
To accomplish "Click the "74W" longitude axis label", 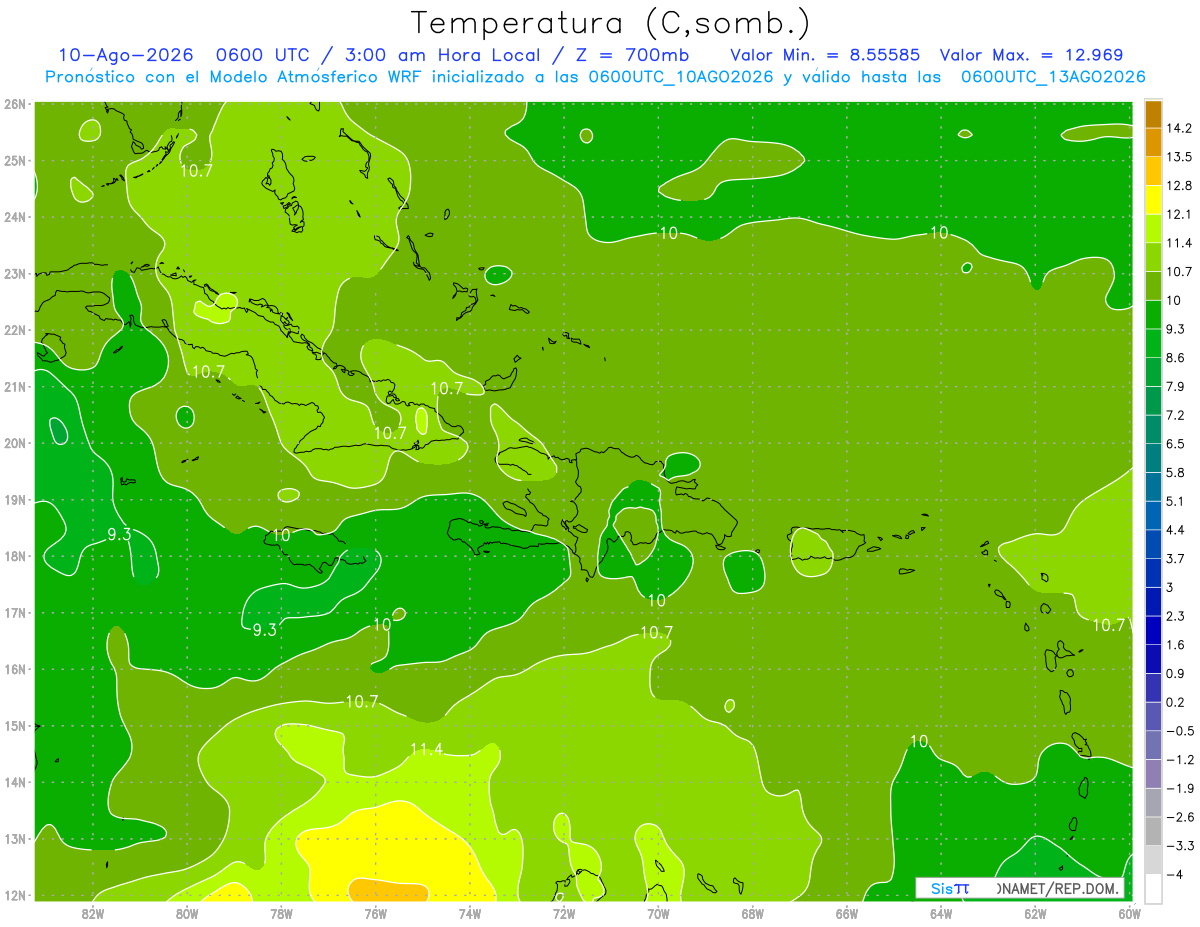I will (470, 914).
